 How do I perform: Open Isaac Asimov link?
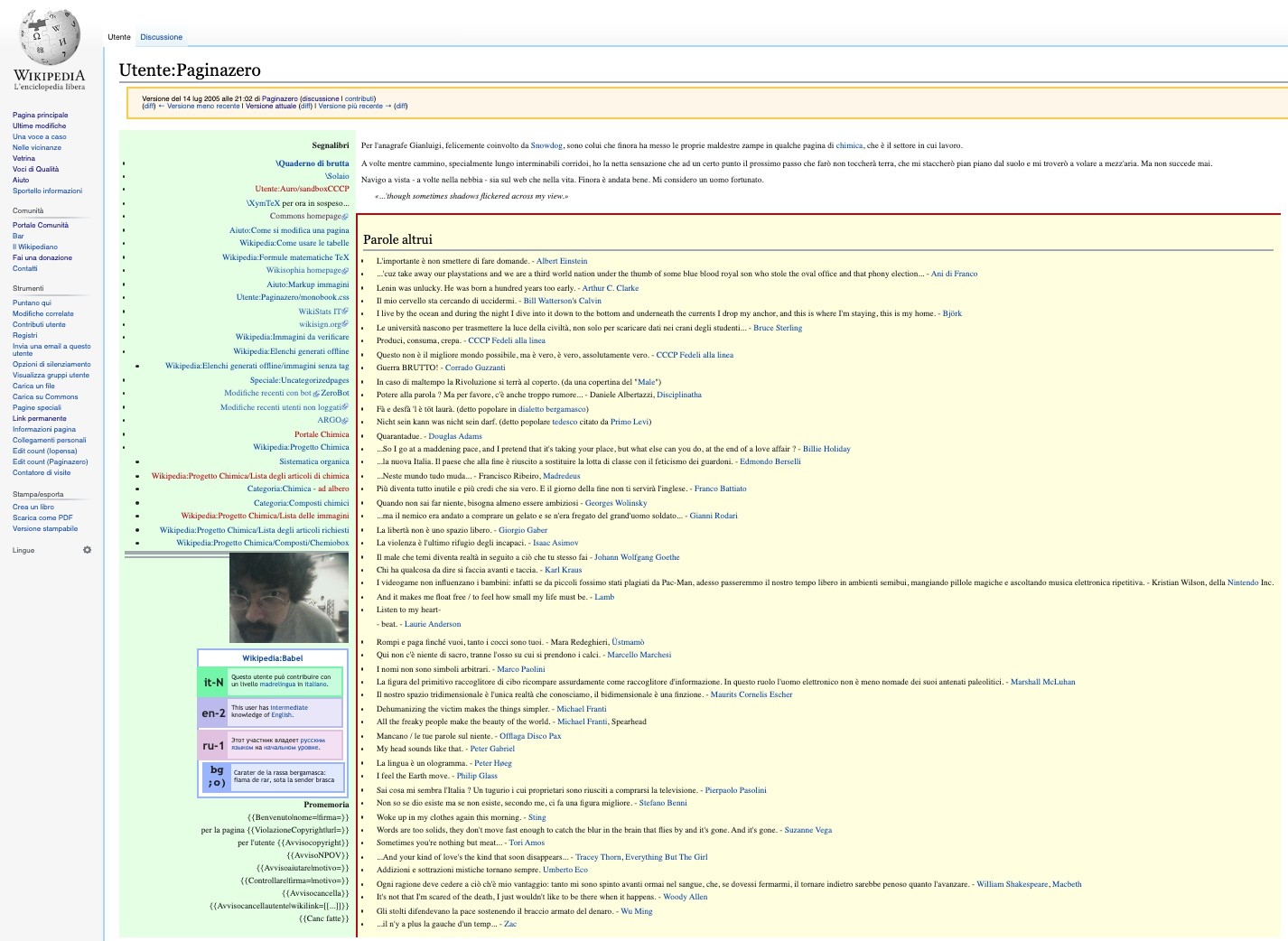pyautogui.click(x=556, y=543)
